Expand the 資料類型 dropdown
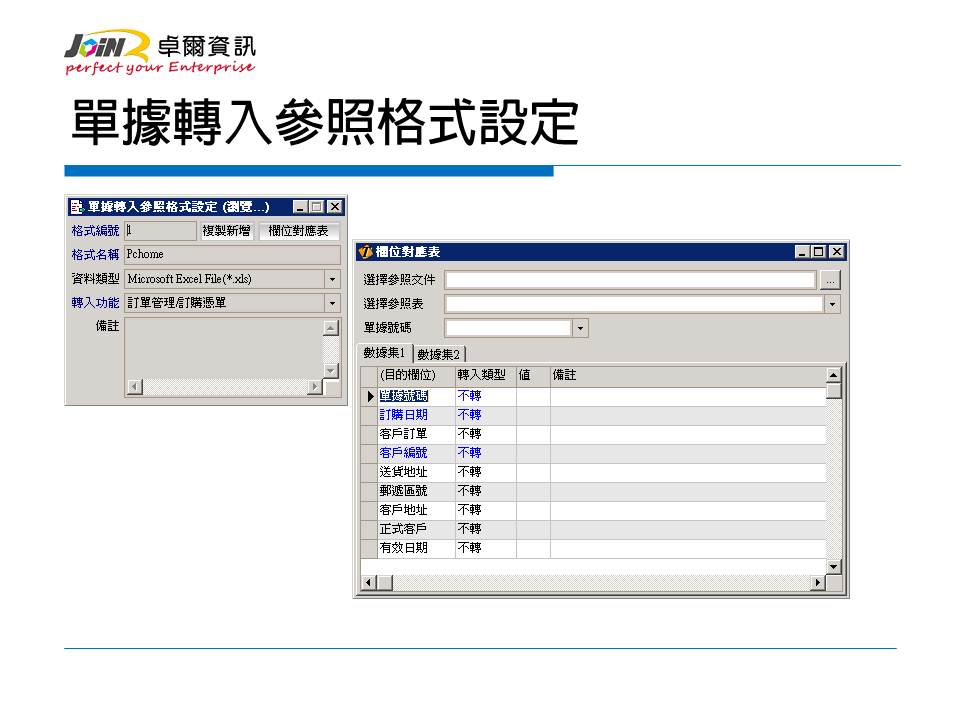 tap(332, 280)
